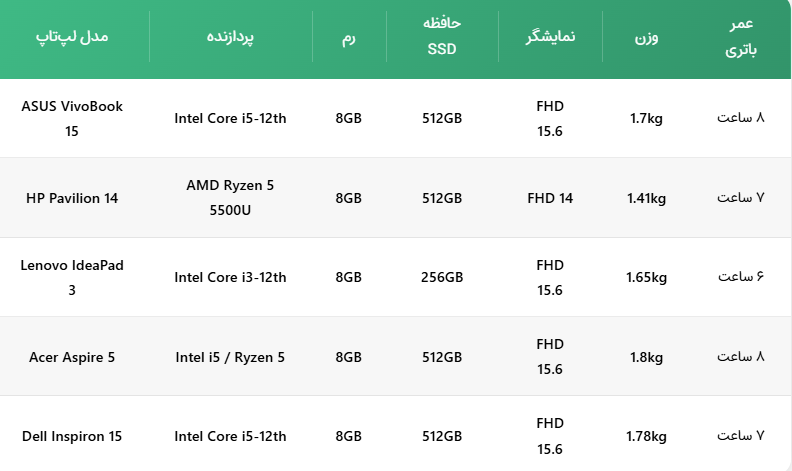This screenshot has width=792, height=471.
Task: Click the '1.7kg' weight cell
Action: coord(646,118)
